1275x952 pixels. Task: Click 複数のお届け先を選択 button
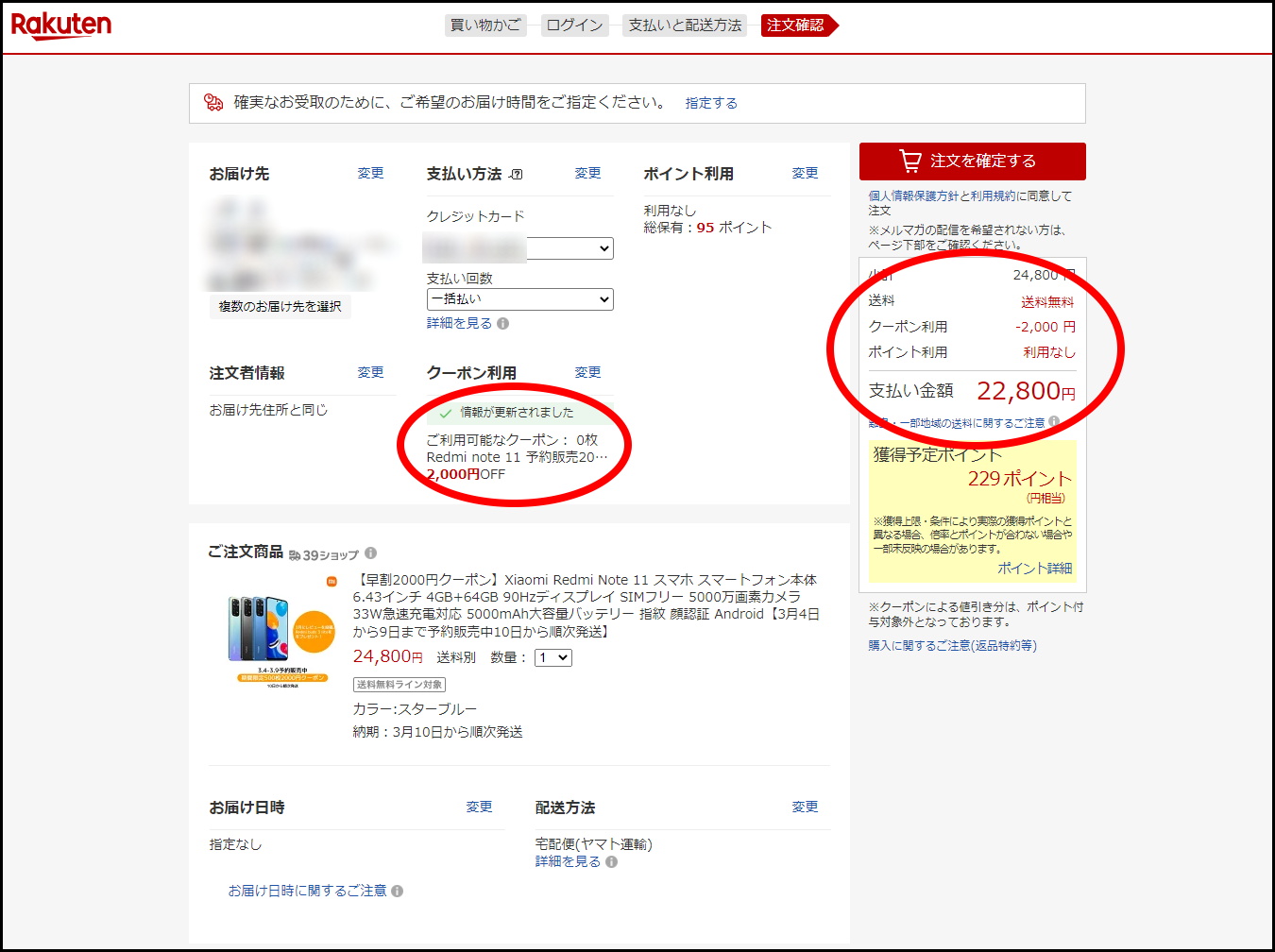tap(280, 306)
